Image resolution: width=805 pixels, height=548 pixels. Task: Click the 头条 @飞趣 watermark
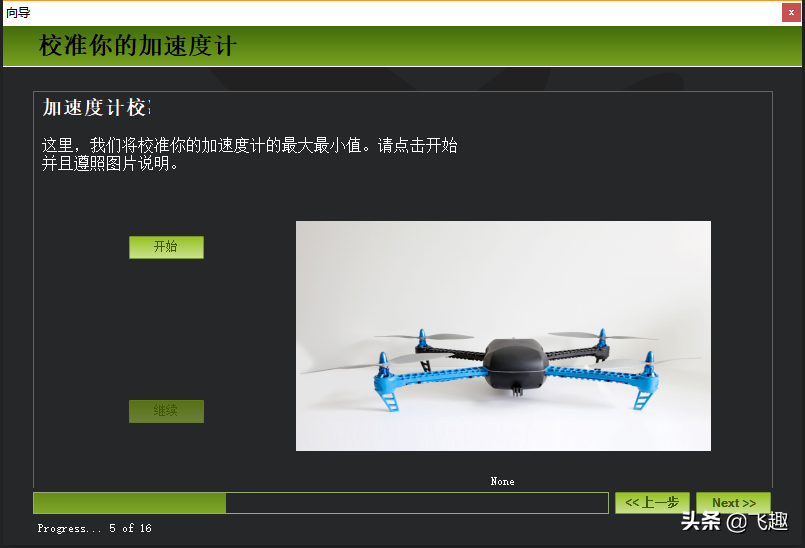pos(734,521)
